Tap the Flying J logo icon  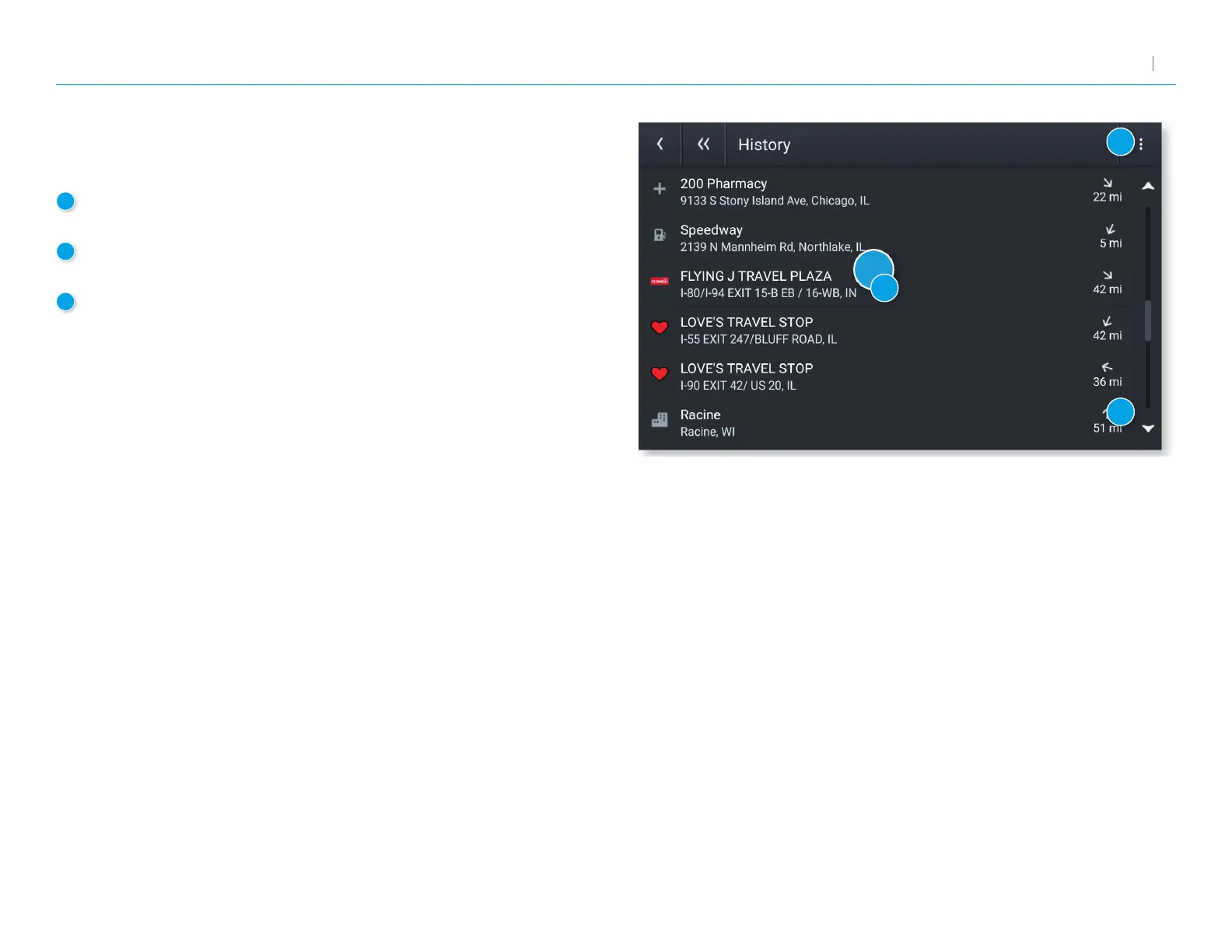coord(660,281)
